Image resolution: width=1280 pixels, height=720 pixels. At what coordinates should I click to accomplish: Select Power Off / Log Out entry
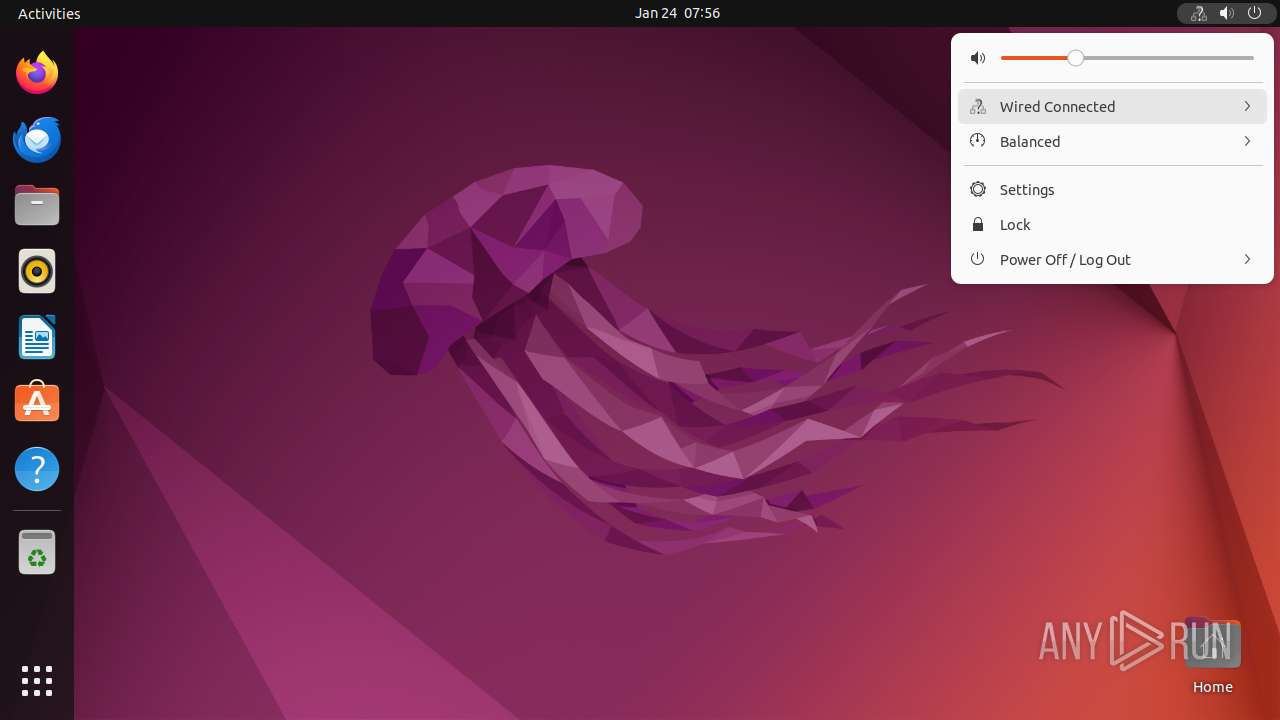click(1112, 259)
